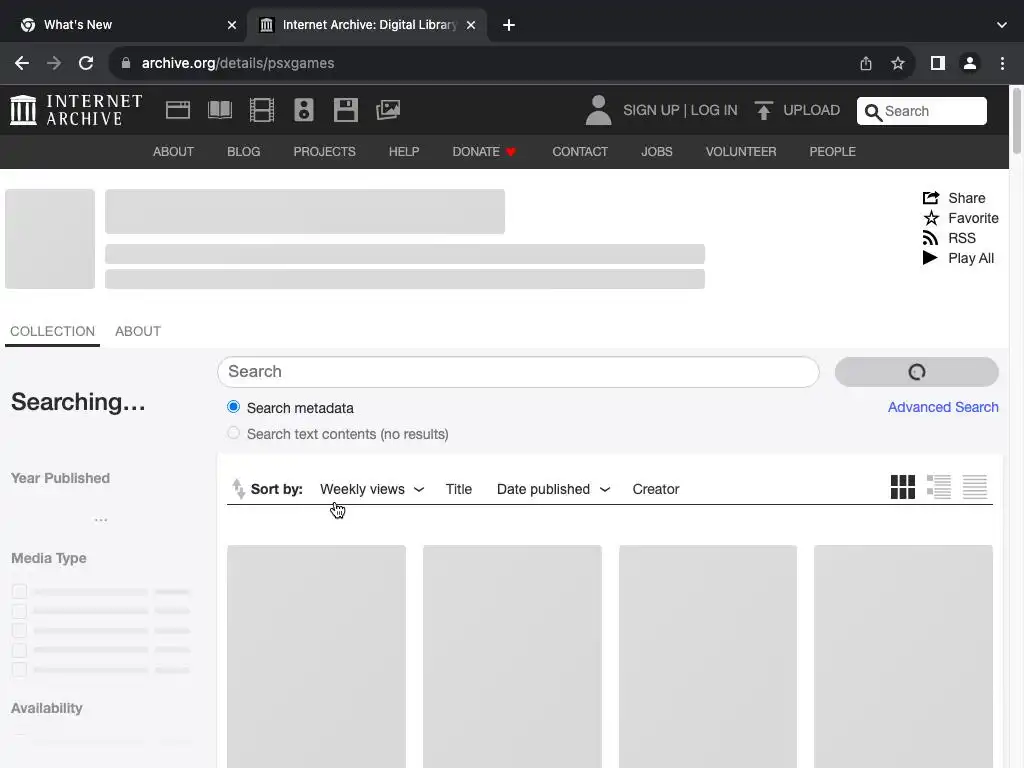Open the VOLUNTEER menu item
This screenshot has width=1024, height=768.
741,152
